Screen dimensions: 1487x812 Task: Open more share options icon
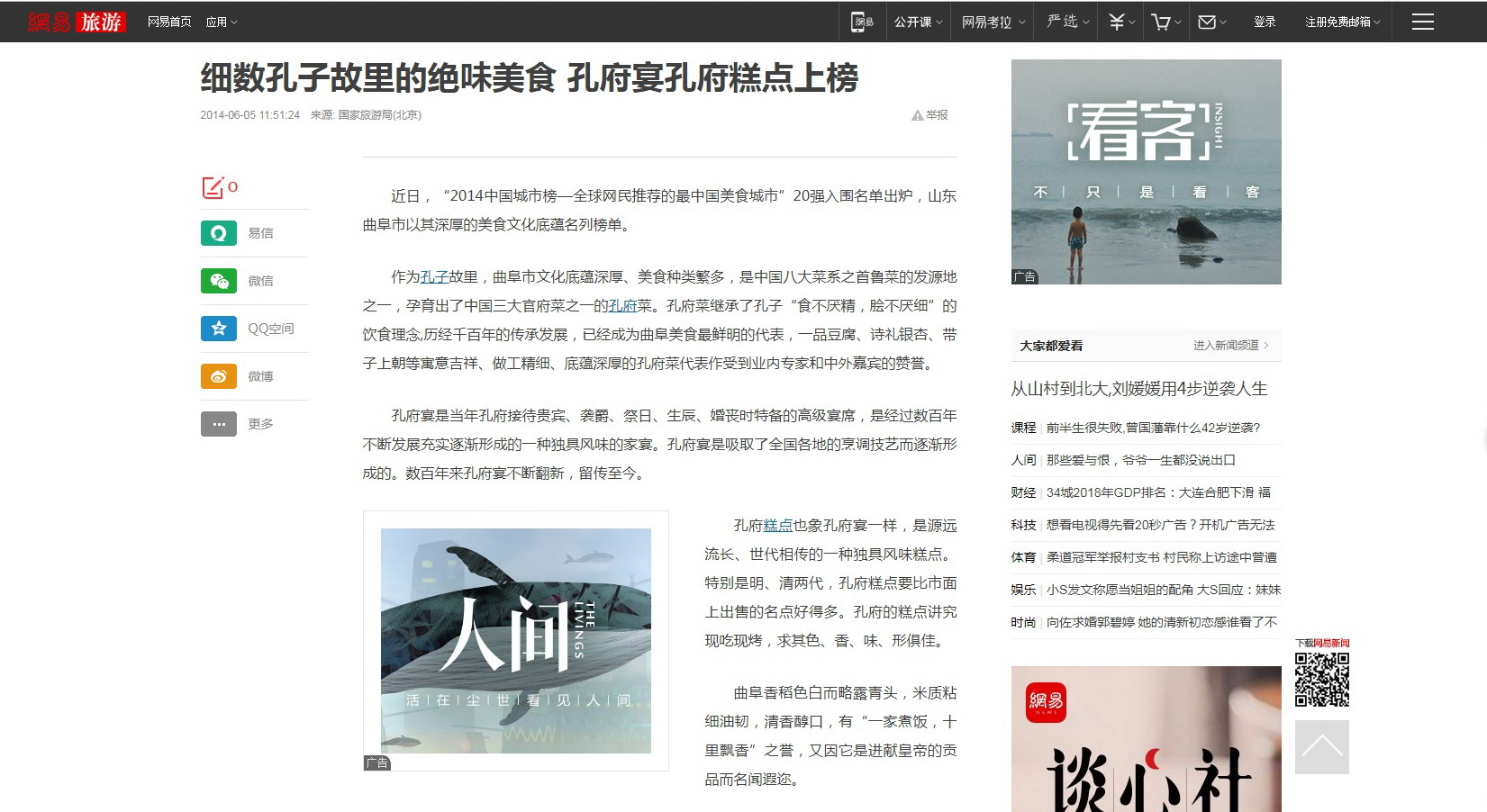pyautogui.click(x=219, y=424)
